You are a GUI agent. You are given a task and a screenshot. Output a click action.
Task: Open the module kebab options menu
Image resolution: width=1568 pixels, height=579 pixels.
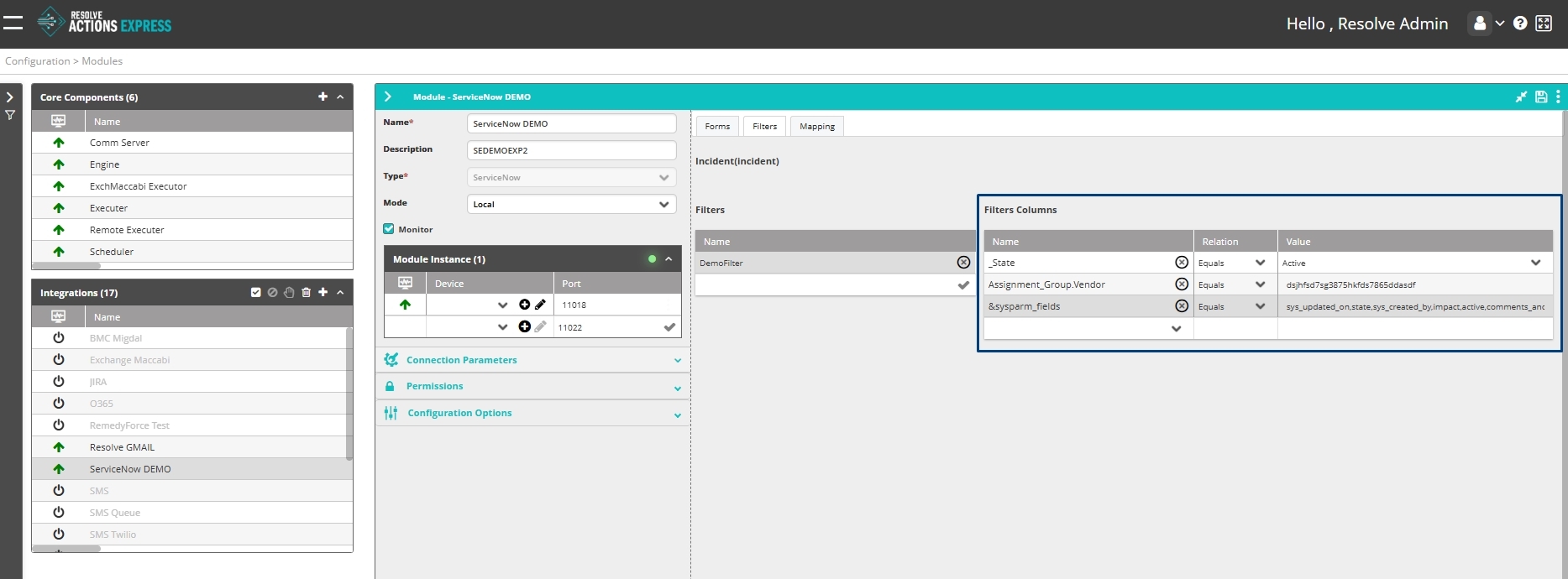click(x=1558, y=96)
